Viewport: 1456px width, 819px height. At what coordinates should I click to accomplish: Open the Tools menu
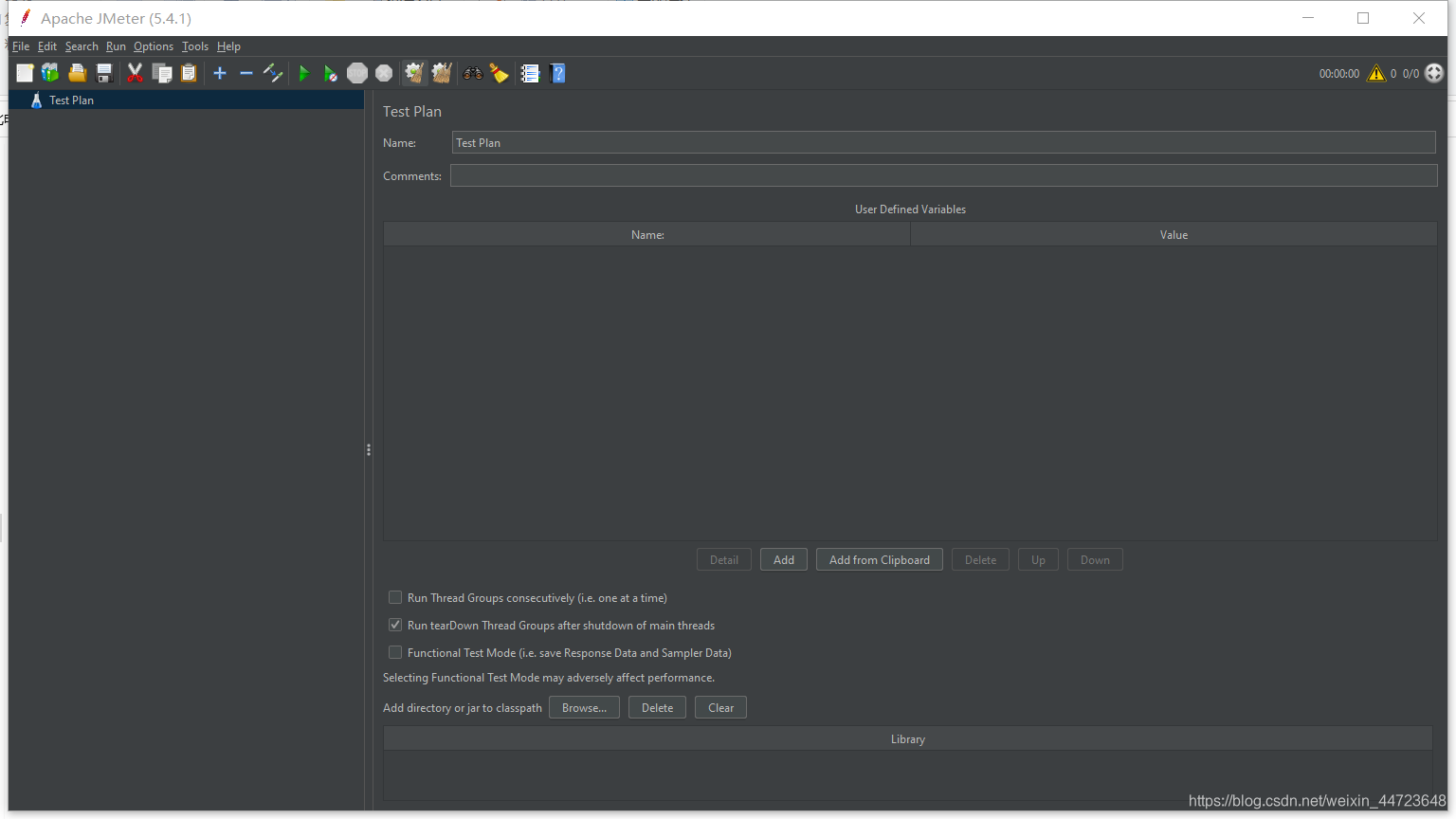[195, 46]
